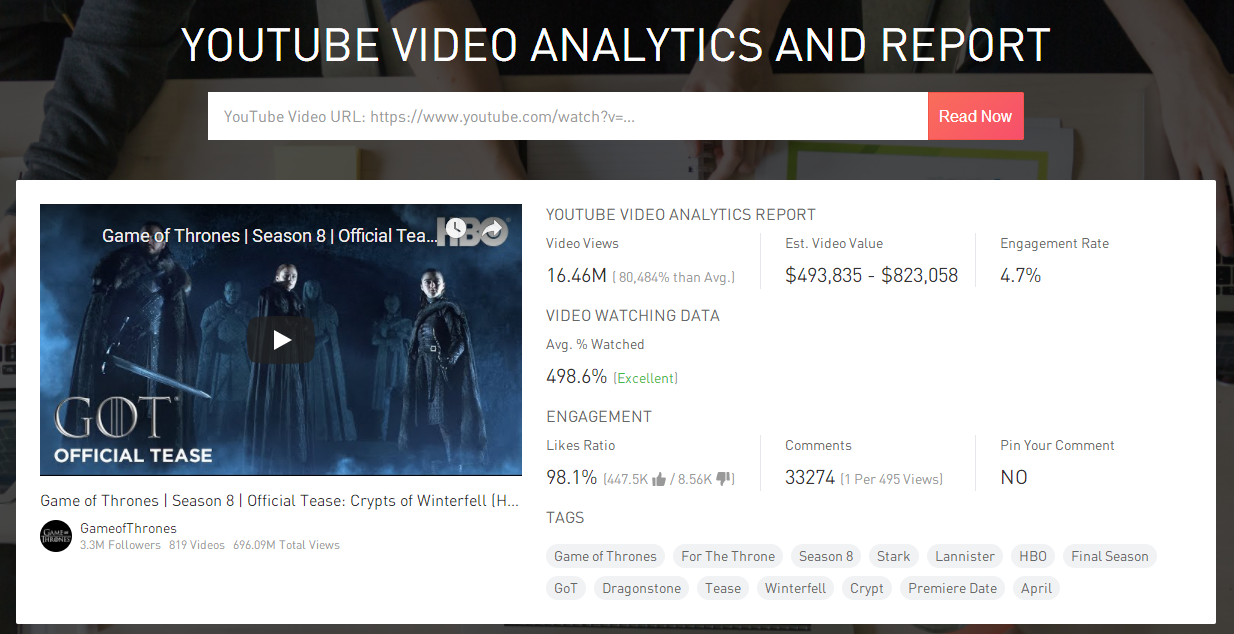Screen dimensions: 1234x634
Task: Click the 498.6% watched value
Action: [576, 377]
